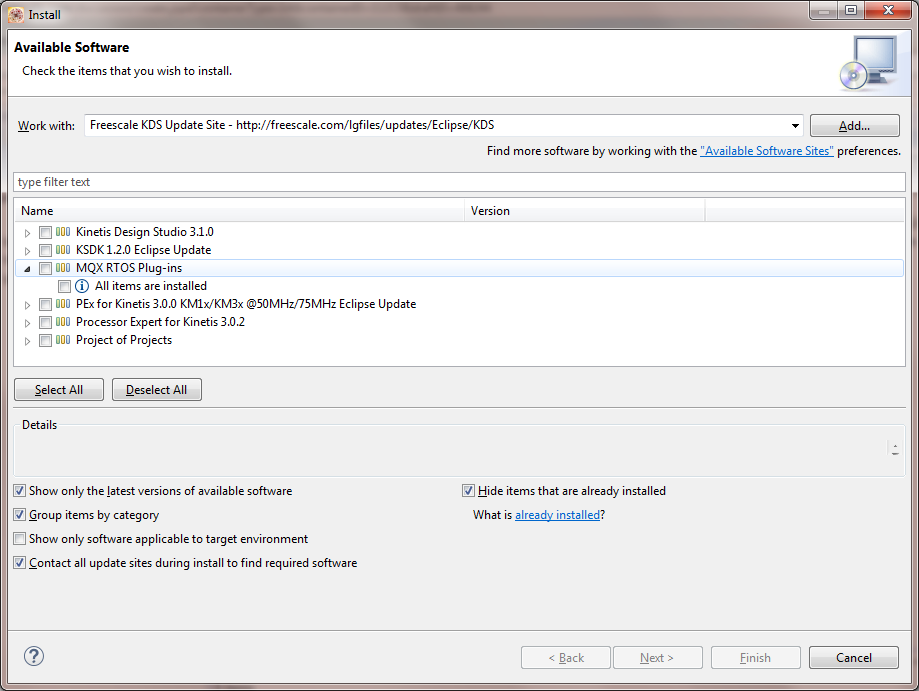Image resolution: width=919 pixels, height=691 pixels.
Task: Expand the Kinetis Design Studio 3.1.0 node
Action: (27, 233)
